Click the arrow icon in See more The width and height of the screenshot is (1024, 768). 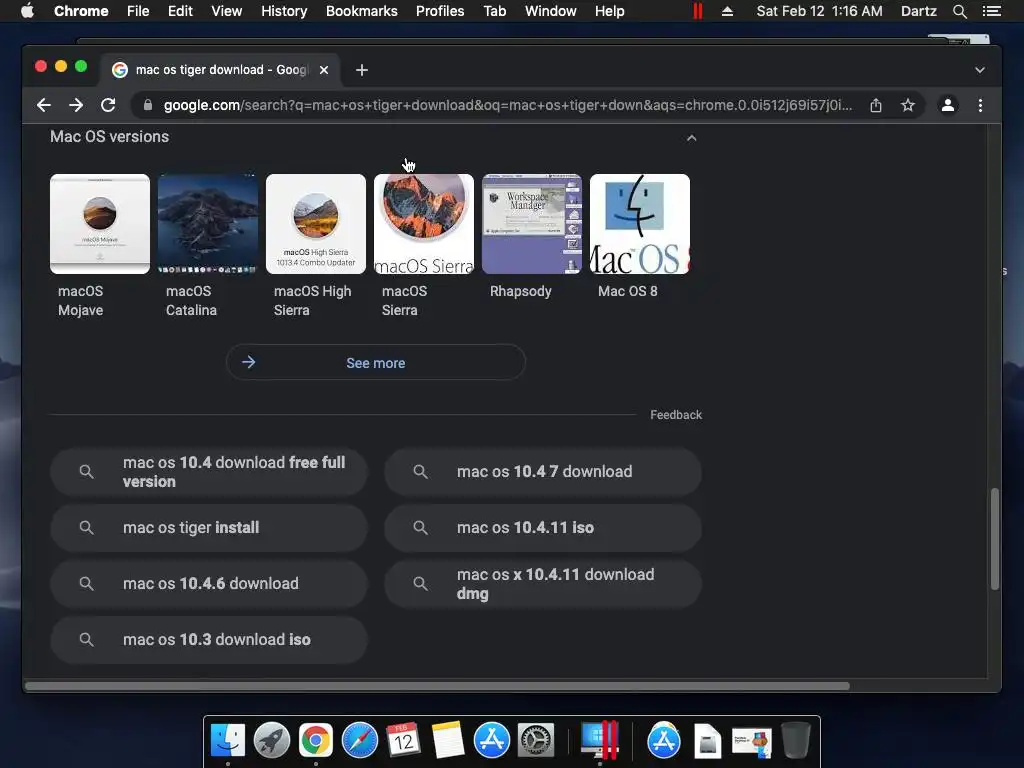[x=248, y=362]
